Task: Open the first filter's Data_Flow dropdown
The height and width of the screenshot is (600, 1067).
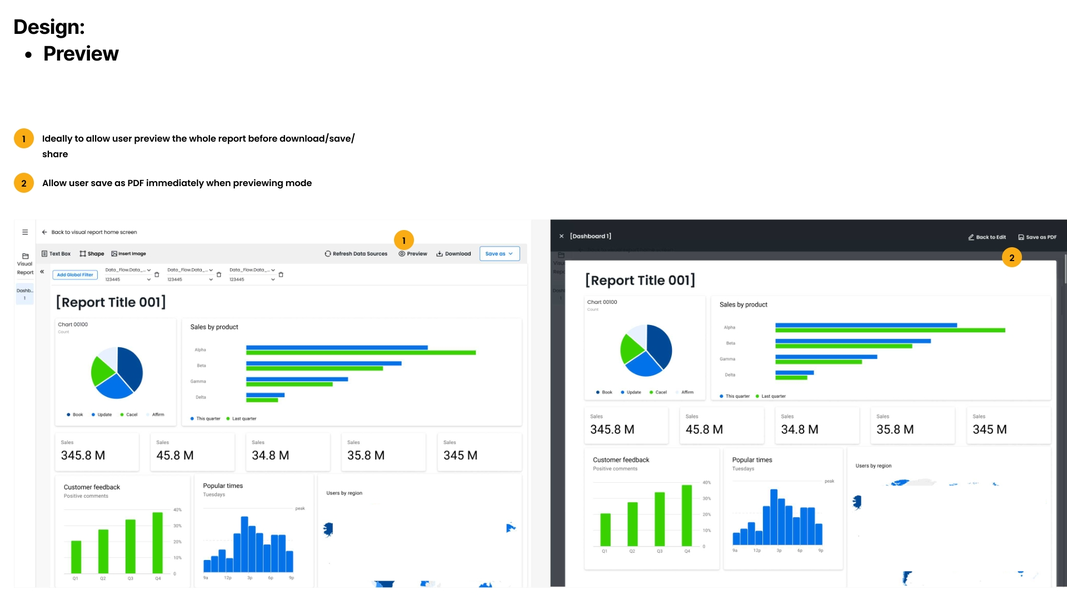Action: [128, 270]
